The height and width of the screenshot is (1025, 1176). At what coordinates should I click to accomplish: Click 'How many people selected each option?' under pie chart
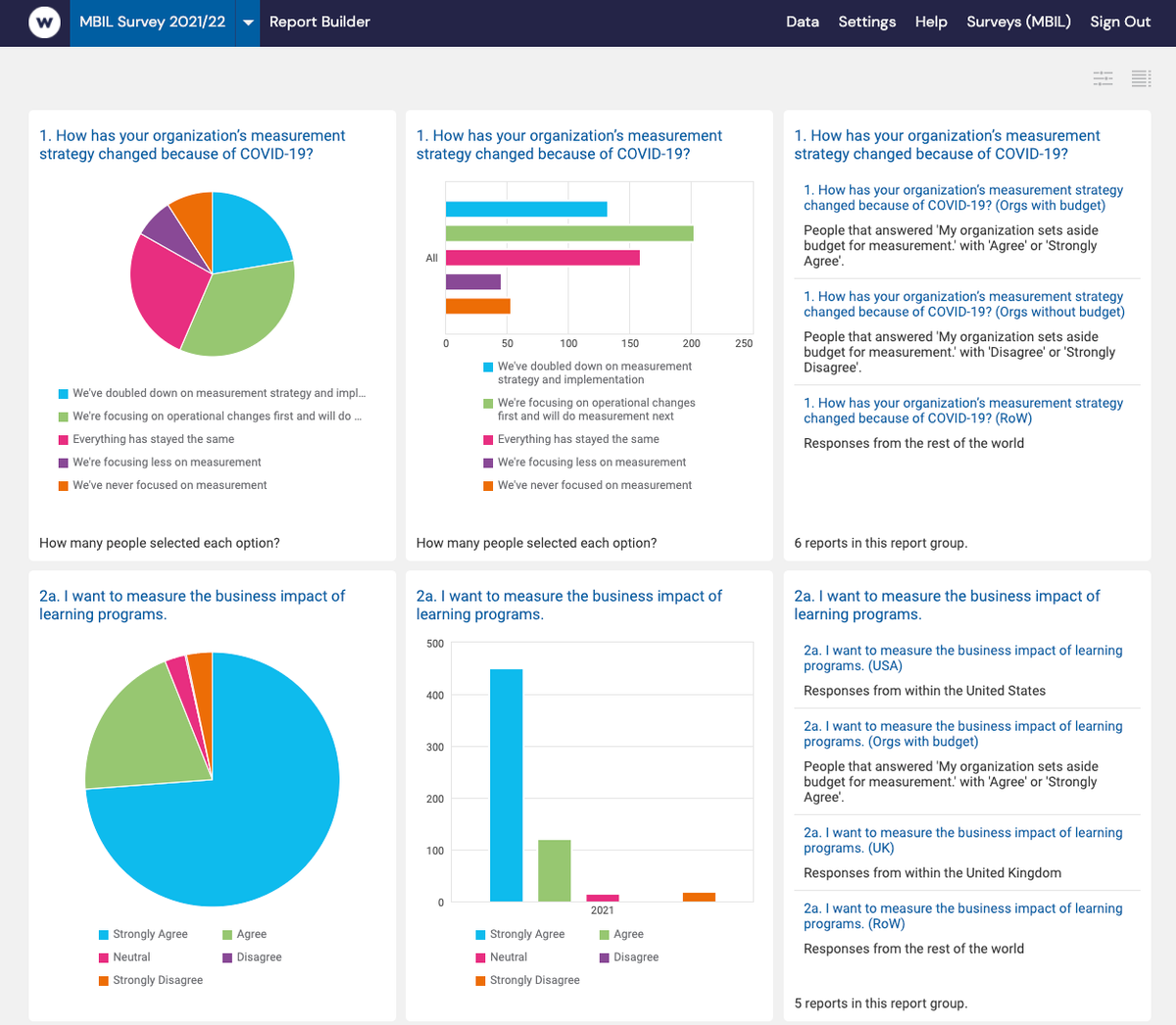tap(160, 543)
